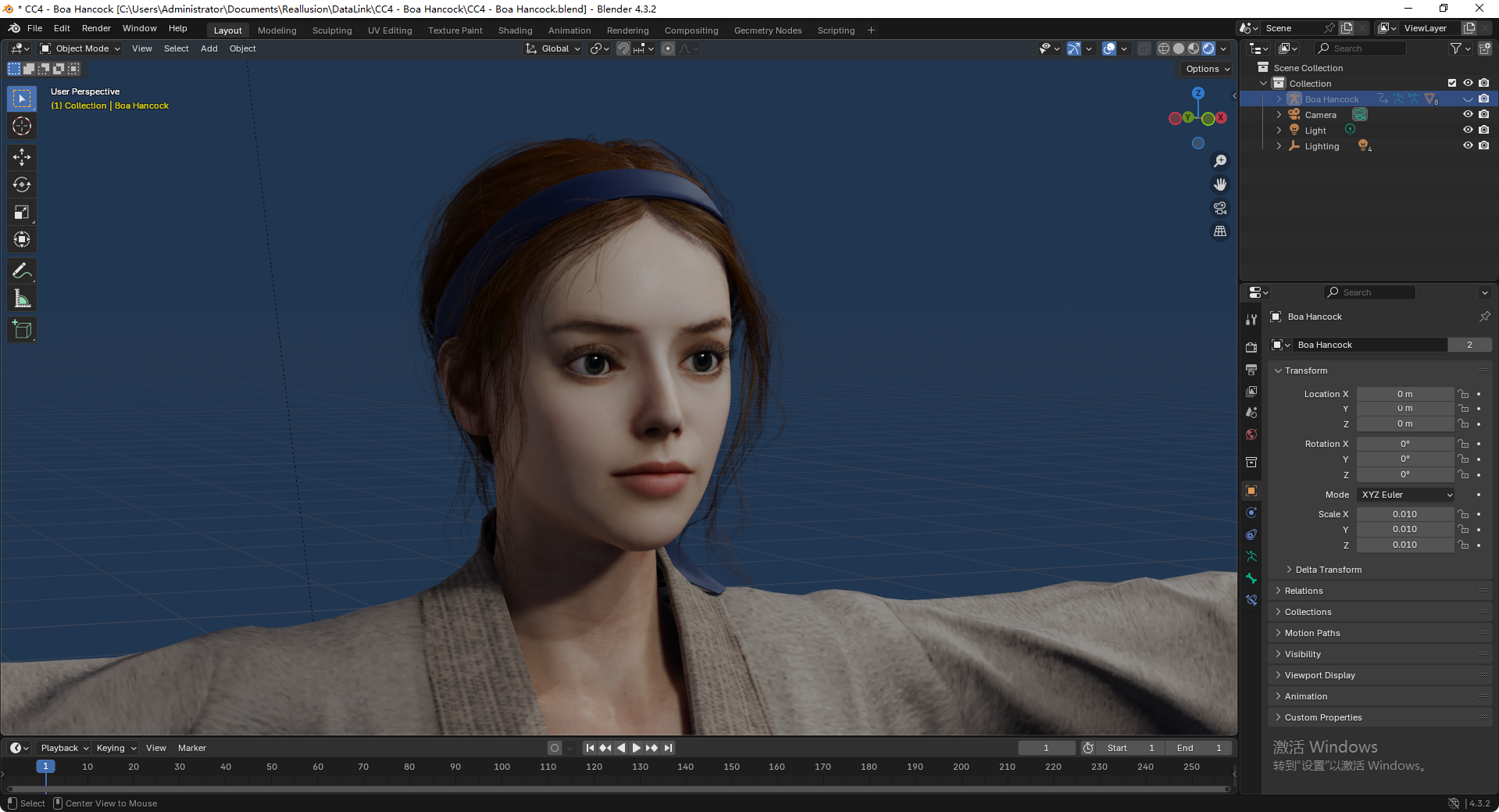This screenshot has height=812, width=1499.
Task: Switch to the Sculpting workspace tab
Action: pos(332,30)
